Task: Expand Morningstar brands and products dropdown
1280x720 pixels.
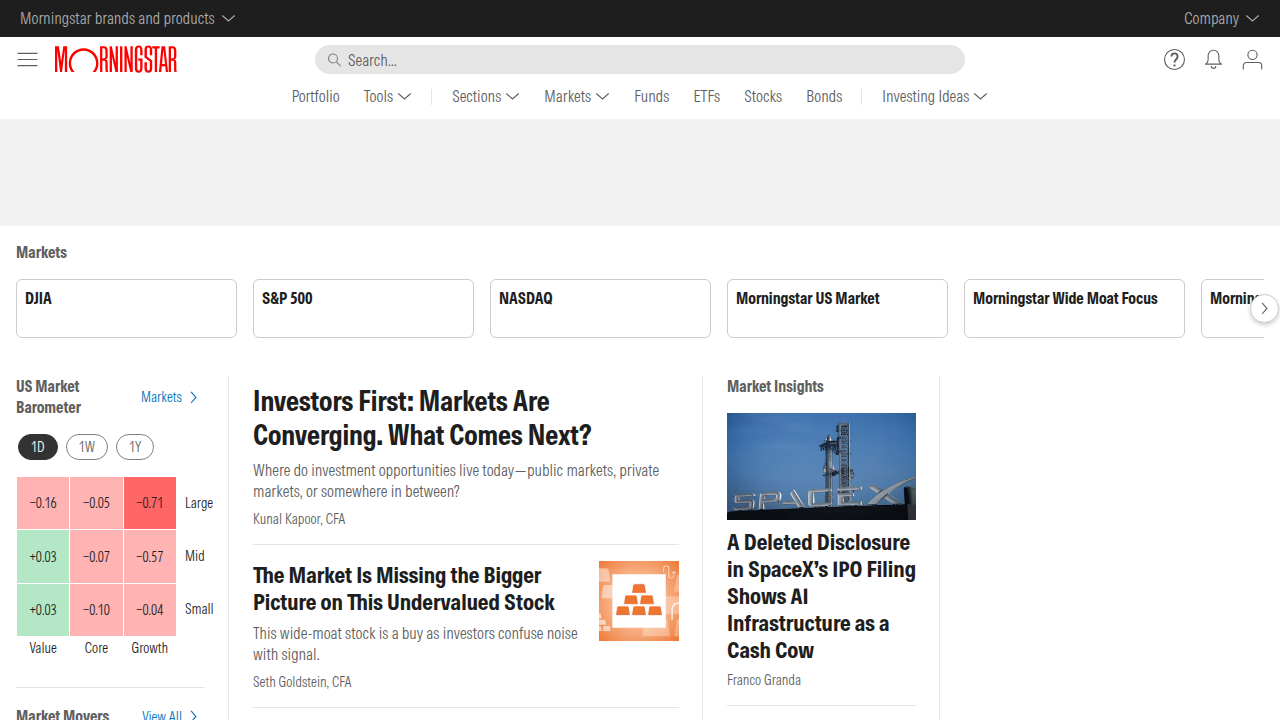Action: coord(127,18)
